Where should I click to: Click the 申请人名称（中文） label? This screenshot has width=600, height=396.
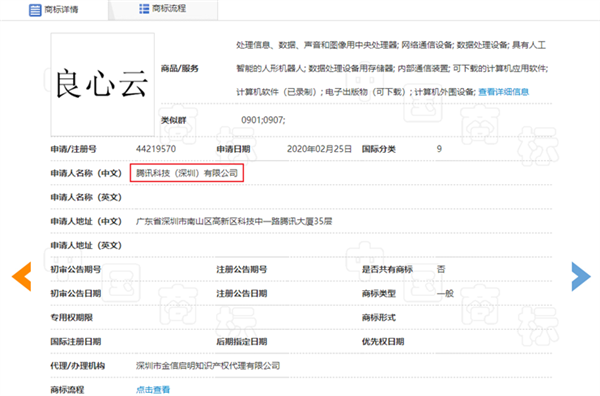click(x=86, y=173)
